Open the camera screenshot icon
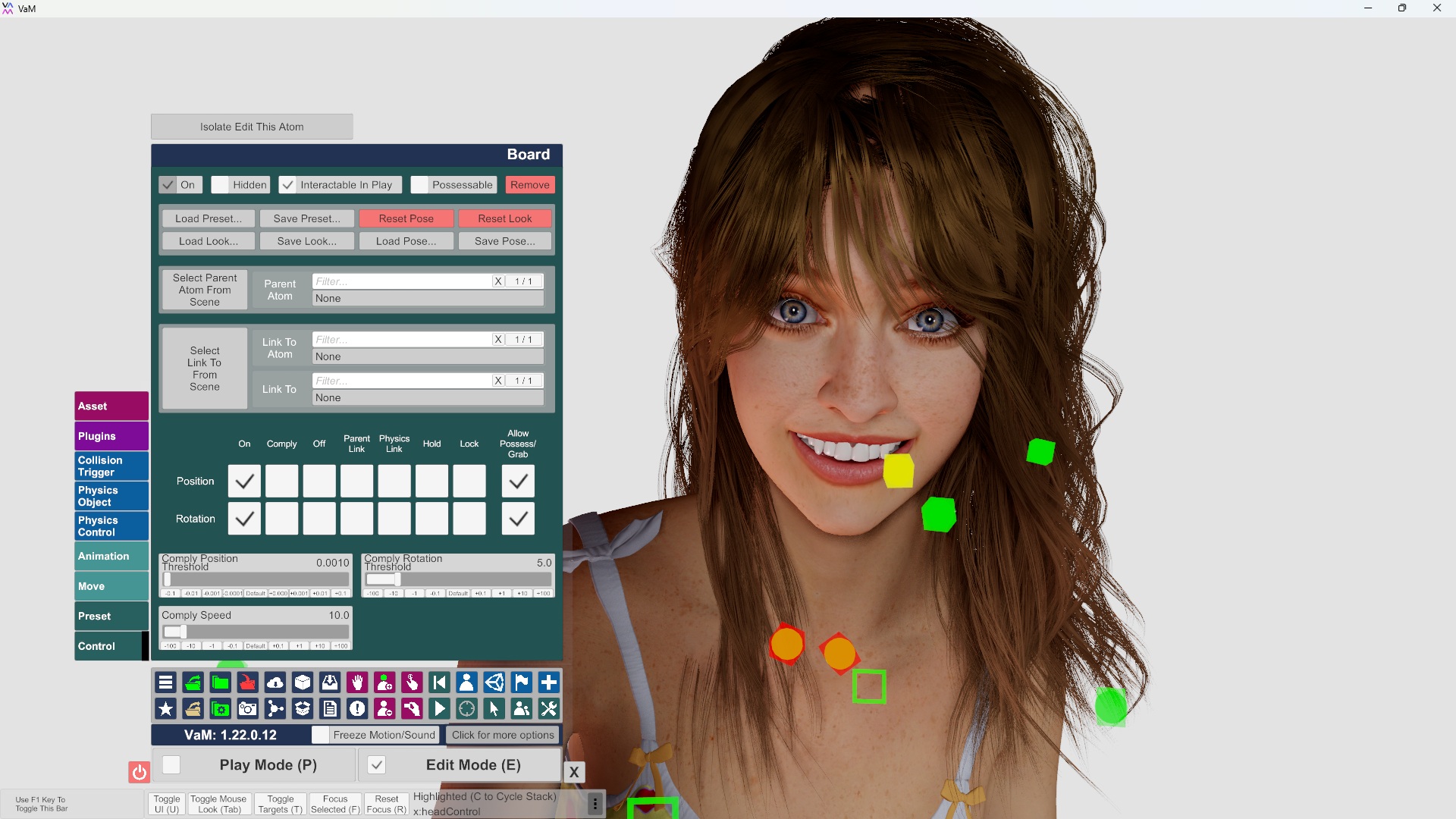This screenshot has height=819, width=1456. click(248, 709)
